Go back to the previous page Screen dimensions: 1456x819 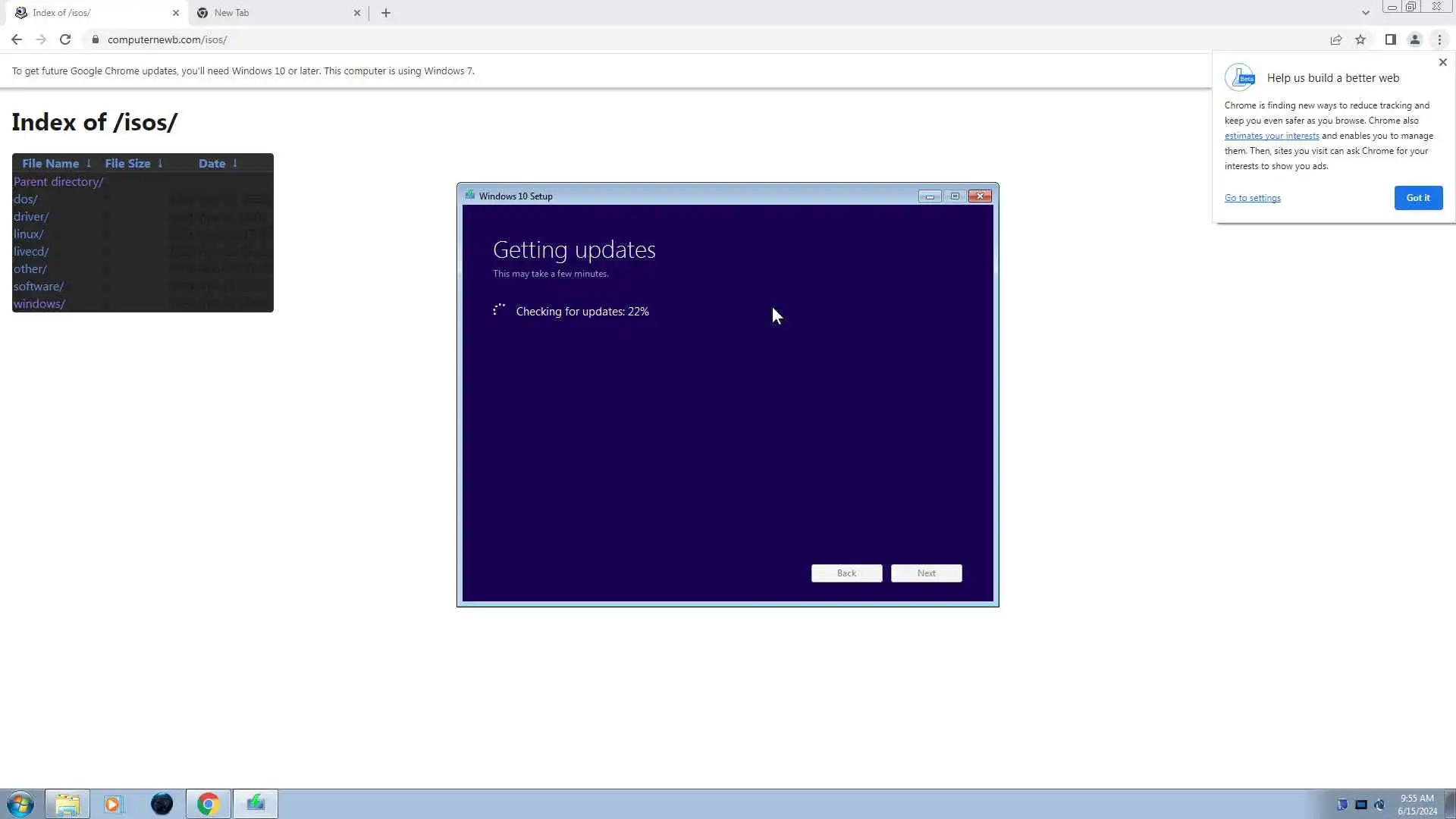pyautogui.click(x=17, y=39)
